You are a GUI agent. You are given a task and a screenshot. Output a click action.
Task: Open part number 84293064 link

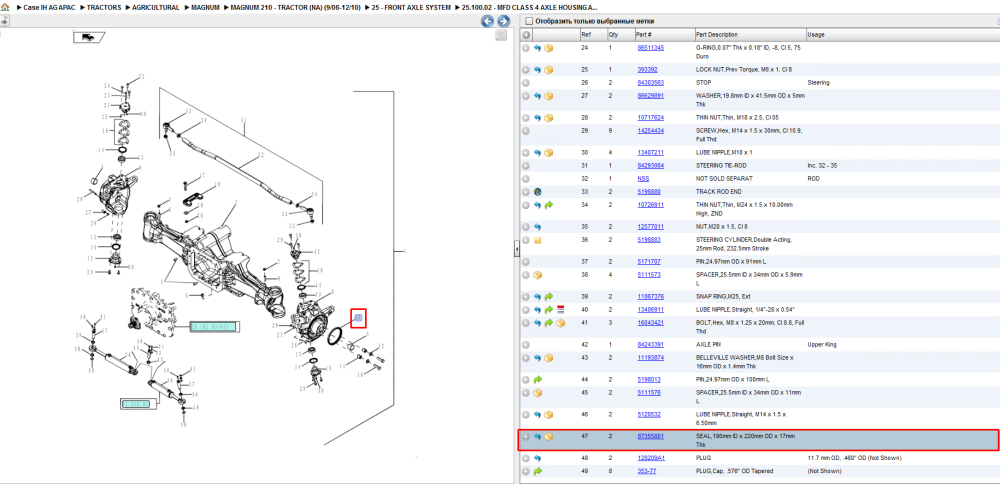[651, 166]
